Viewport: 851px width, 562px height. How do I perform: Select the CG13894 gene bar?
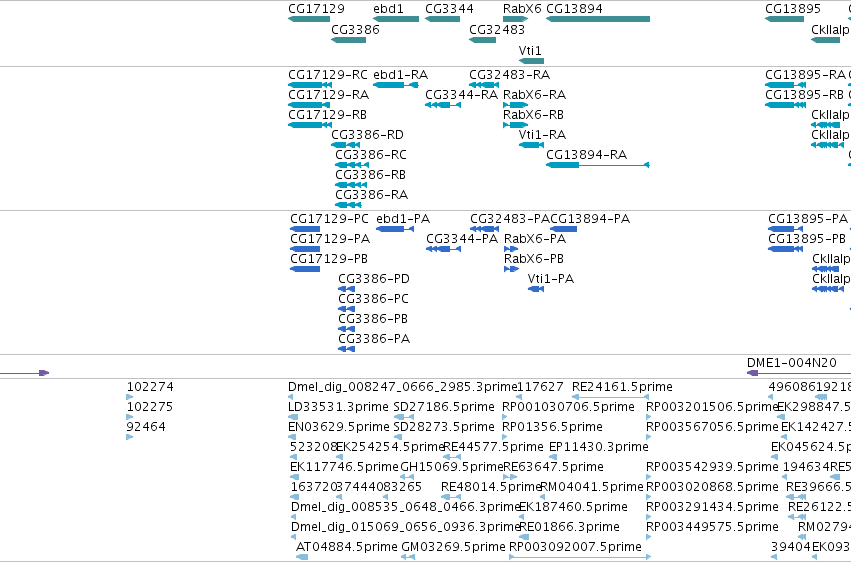click(598, 19)
